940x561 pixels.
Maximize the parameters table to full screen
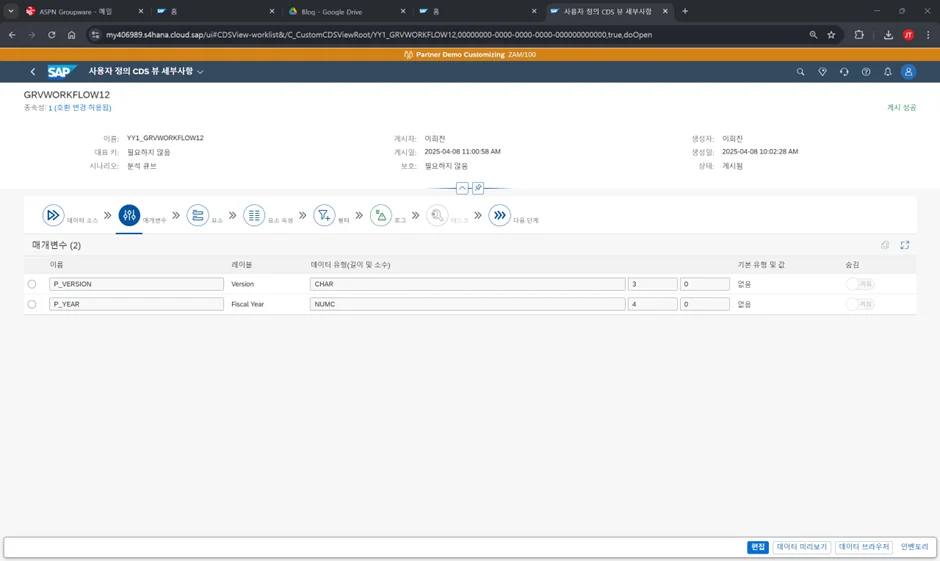coord(904,245)
